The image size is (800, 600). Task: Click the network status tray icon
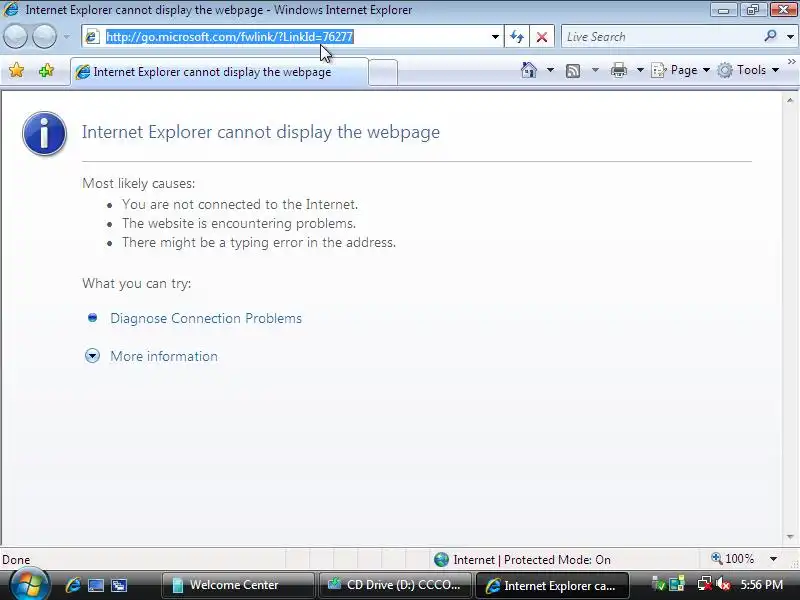(705, 584)
